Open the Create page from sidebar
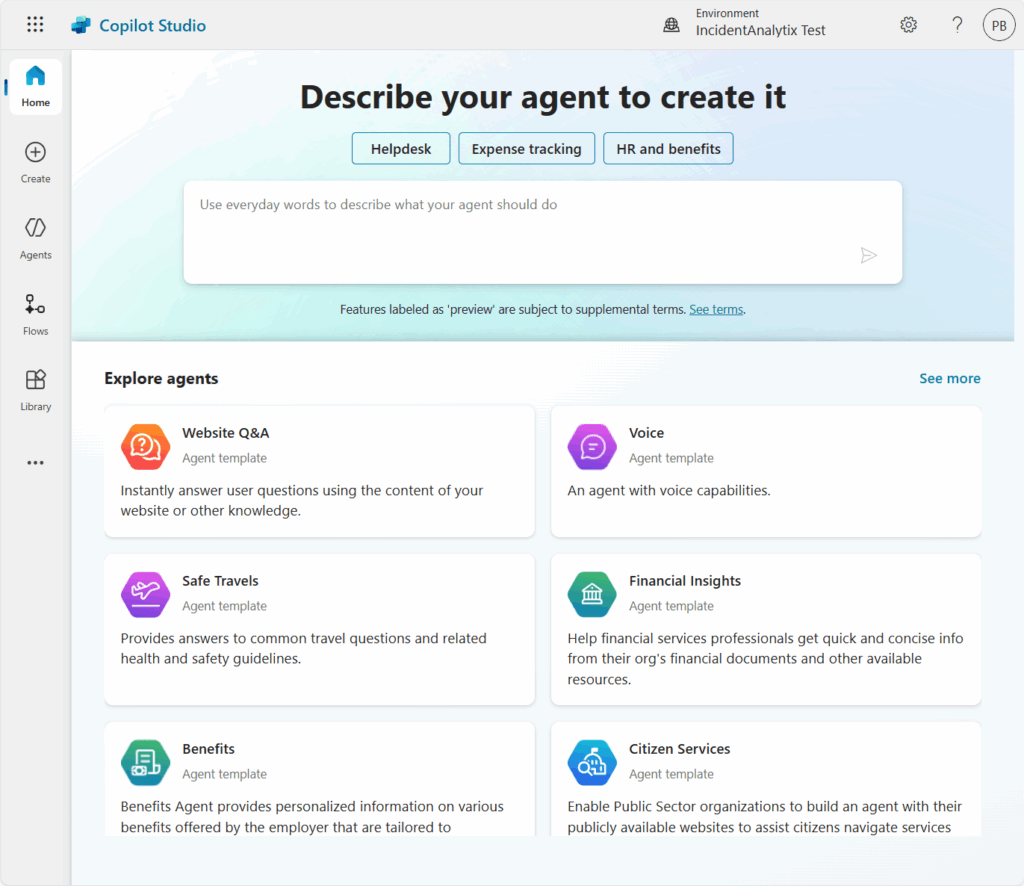The image size is (1024, 886). click(x=35, y=163)
